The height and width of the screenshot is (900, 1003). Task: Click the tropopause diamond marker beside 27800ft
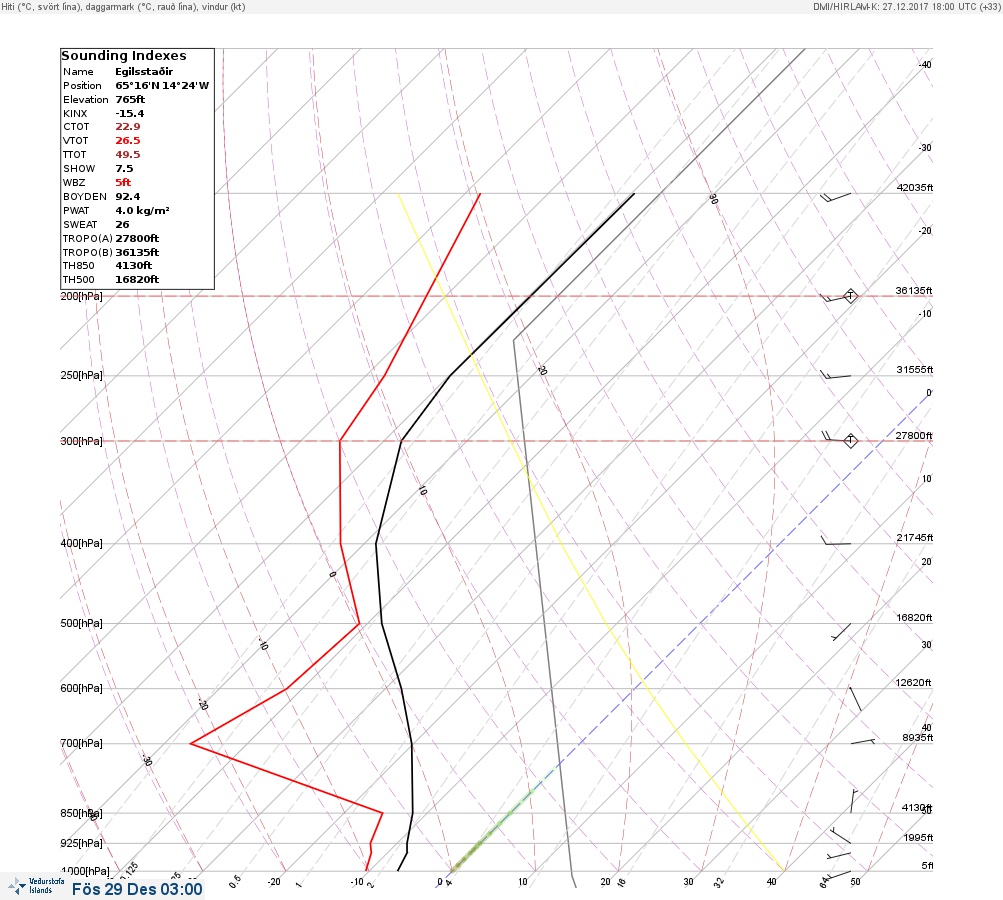point(850,440)
